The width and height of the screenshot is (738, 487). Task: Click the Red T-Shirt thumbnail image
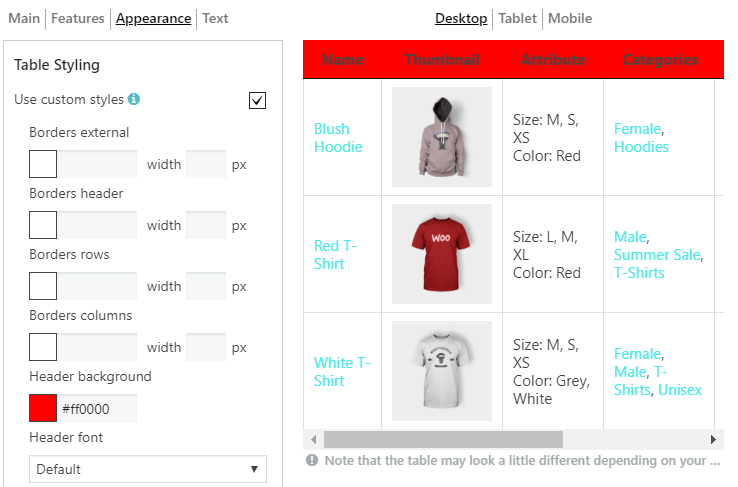pos(441,254)
